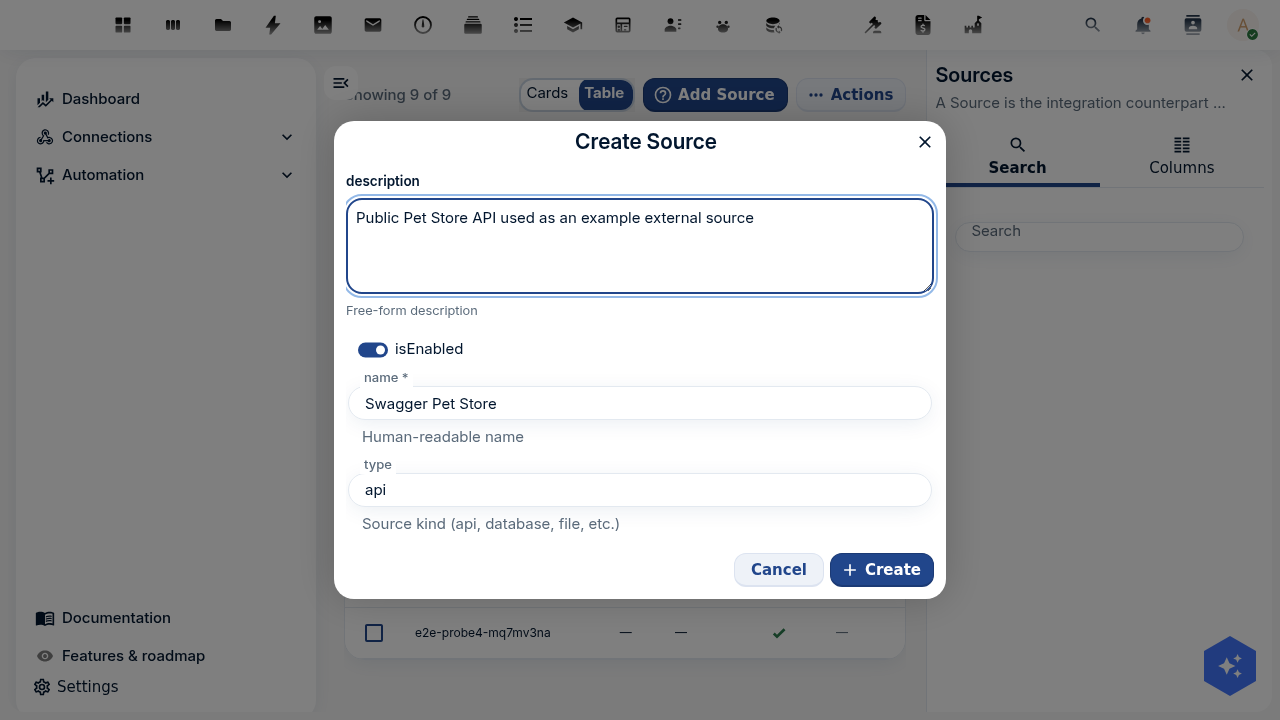
Task: Open the contact card icon near avatar
Action: pos(1193,25)
